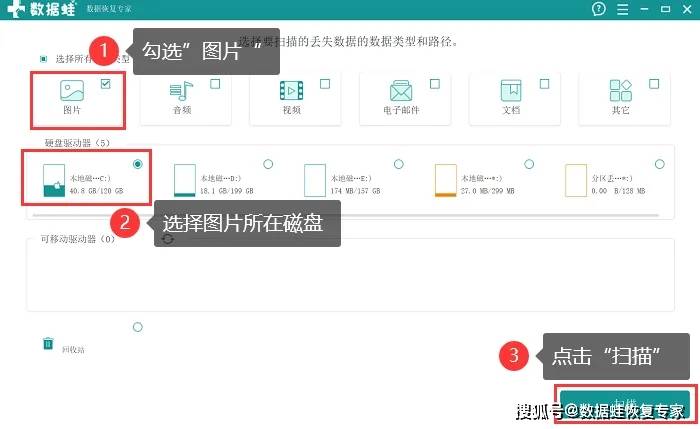Click the C: system drive icon
The image size is (700, 429).
click(x=54, y=180)
